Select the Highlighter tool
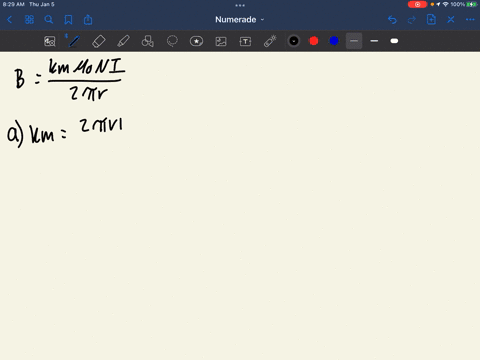The image size is (480, 360). [x=123, y=41]
